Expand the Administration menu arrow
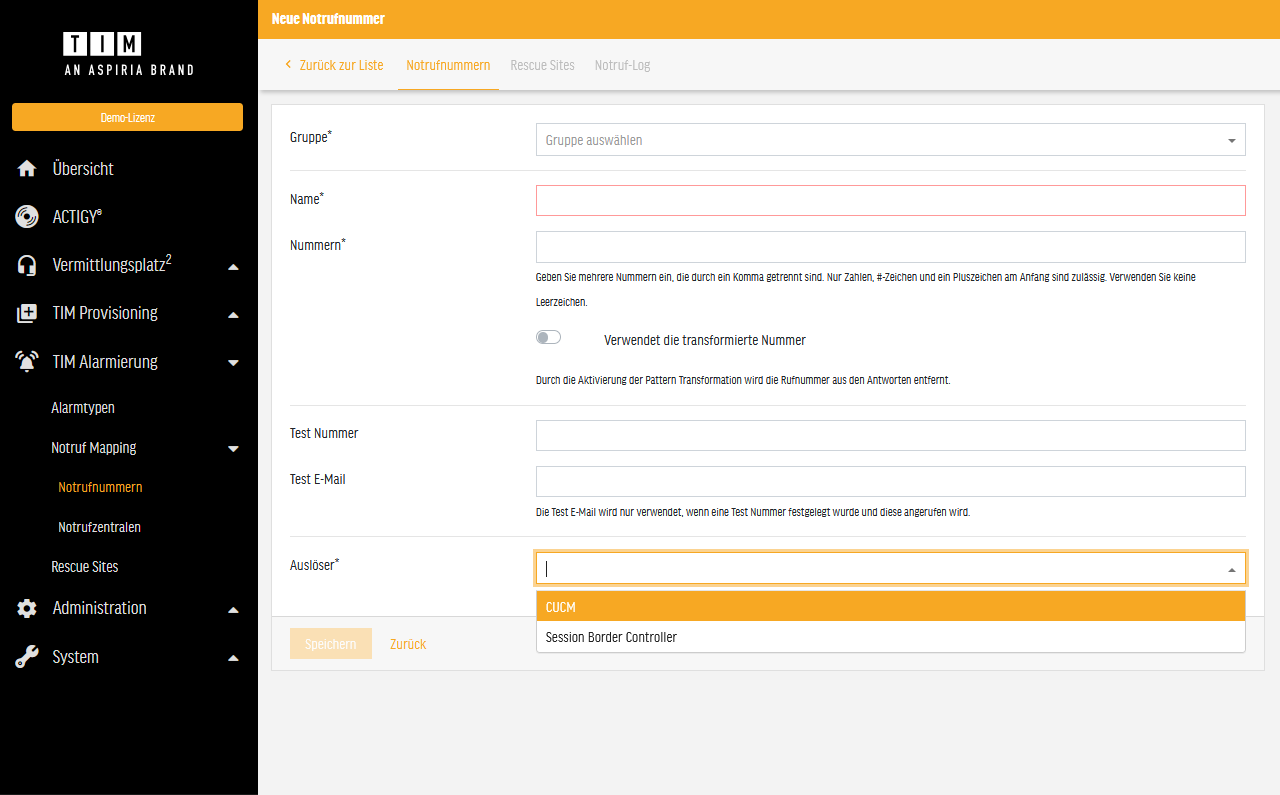The width and height of the screenshot is (1280, 795). click(233, 609)
